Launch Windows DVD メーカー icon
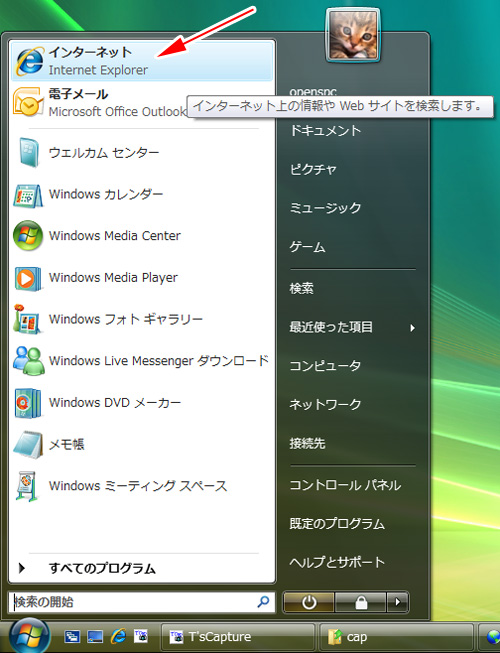Image resolution: width=500 pixels, height=653 pixels. 28,403
